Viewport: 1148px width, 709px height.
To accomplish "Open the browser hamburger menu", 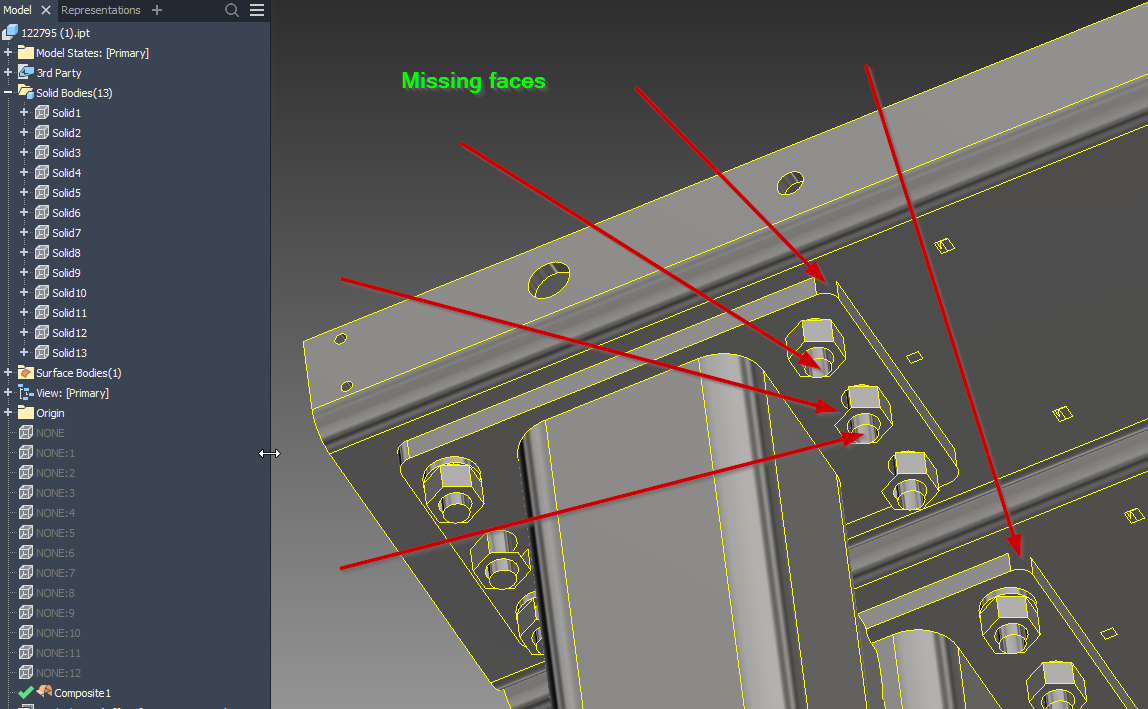I will (256, 10).
